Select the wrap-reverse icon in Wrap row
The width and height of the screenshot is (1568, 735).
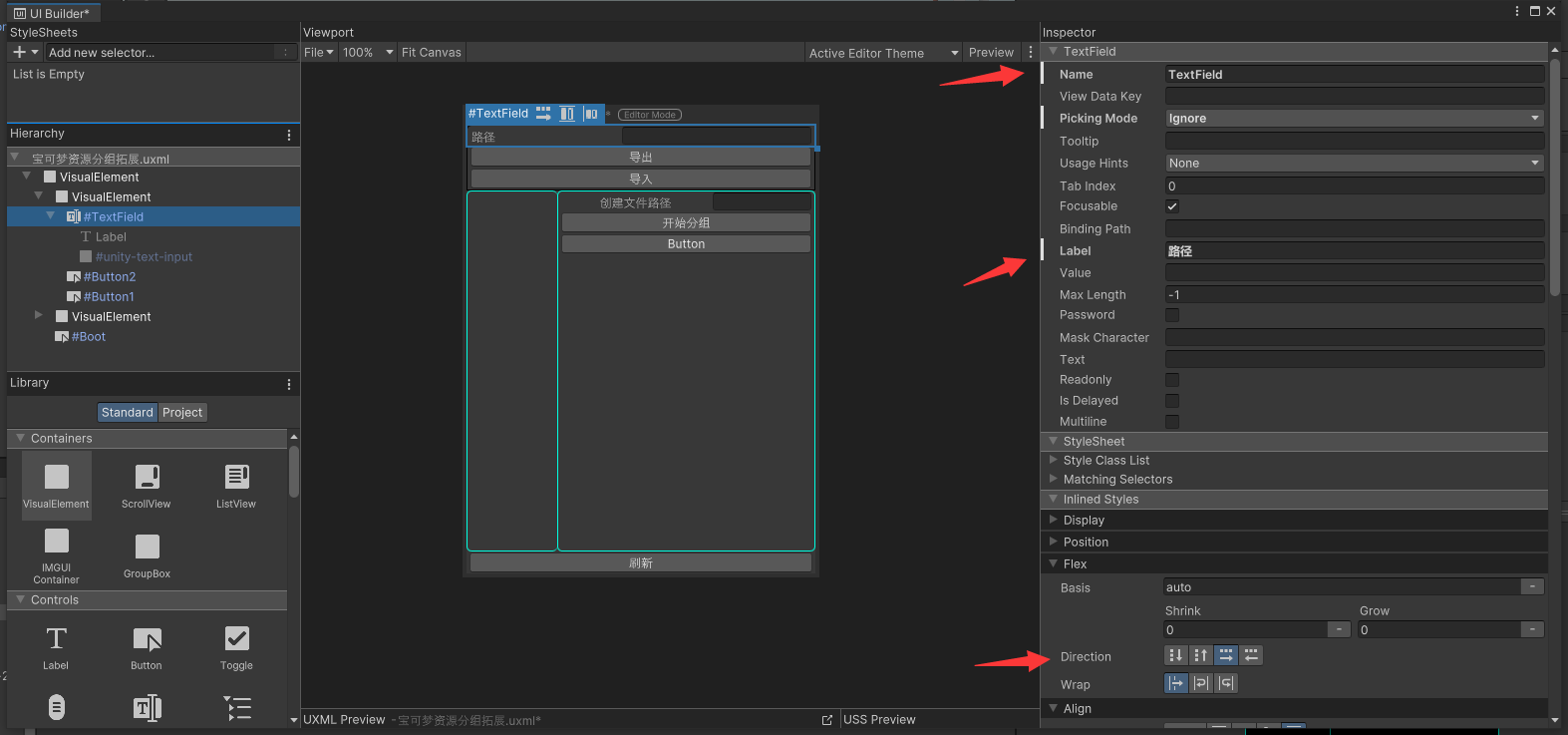click(x=1226, y=683)
